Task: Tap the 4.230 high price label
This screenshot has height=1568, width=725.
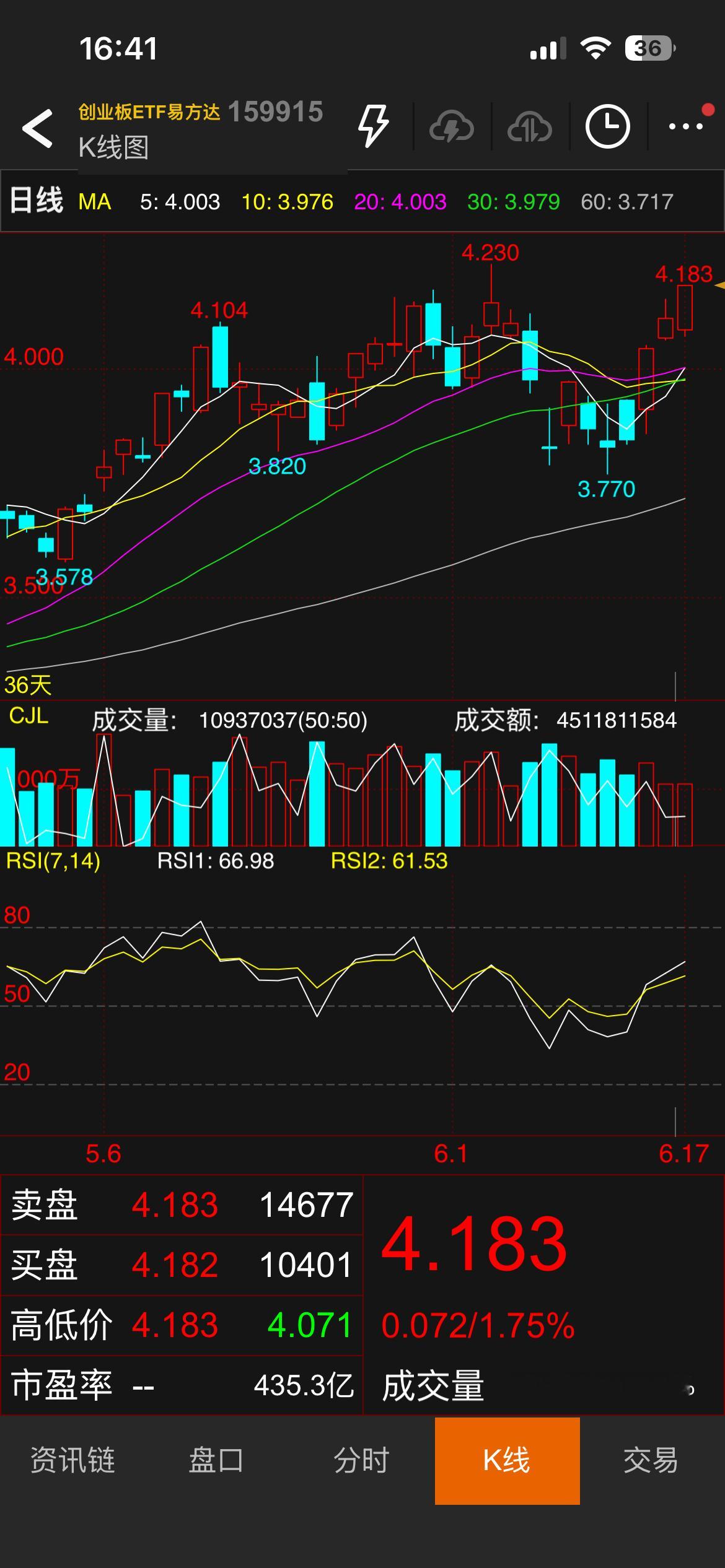Action: pos(490,253)
